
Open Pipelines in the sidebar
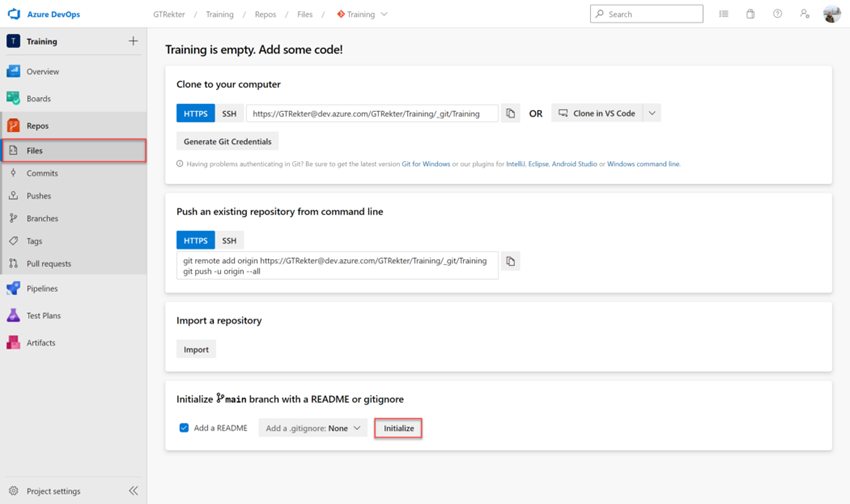(42, 289)
